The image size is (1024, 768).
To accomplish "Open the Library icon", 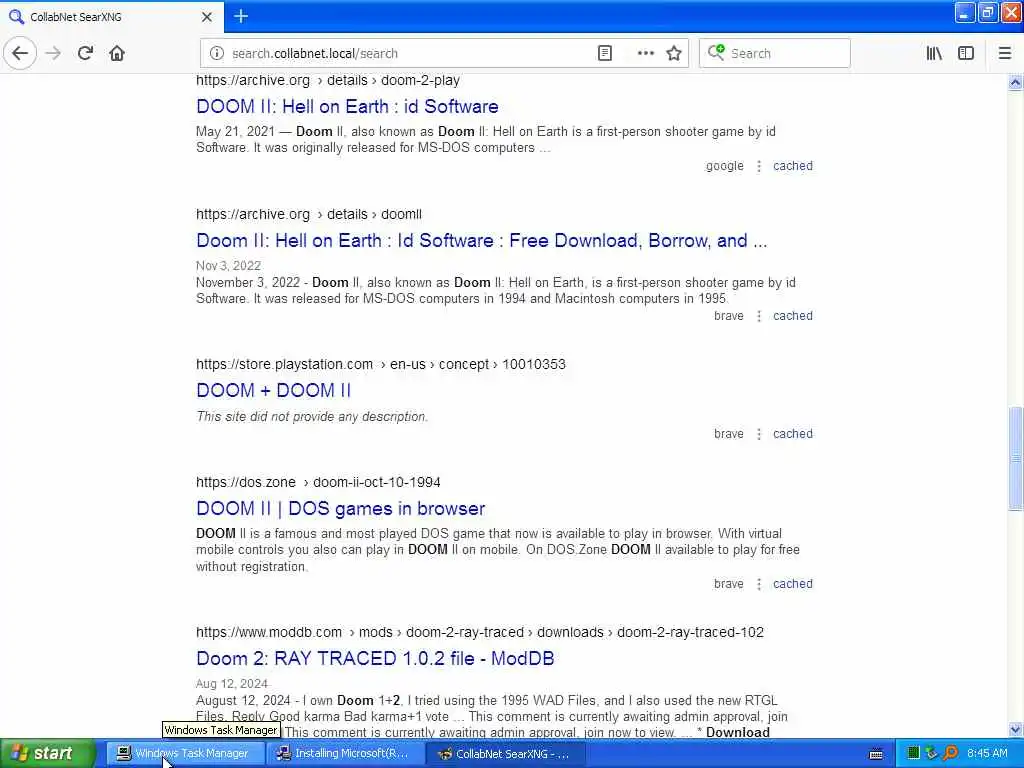I will click(934, 54).
